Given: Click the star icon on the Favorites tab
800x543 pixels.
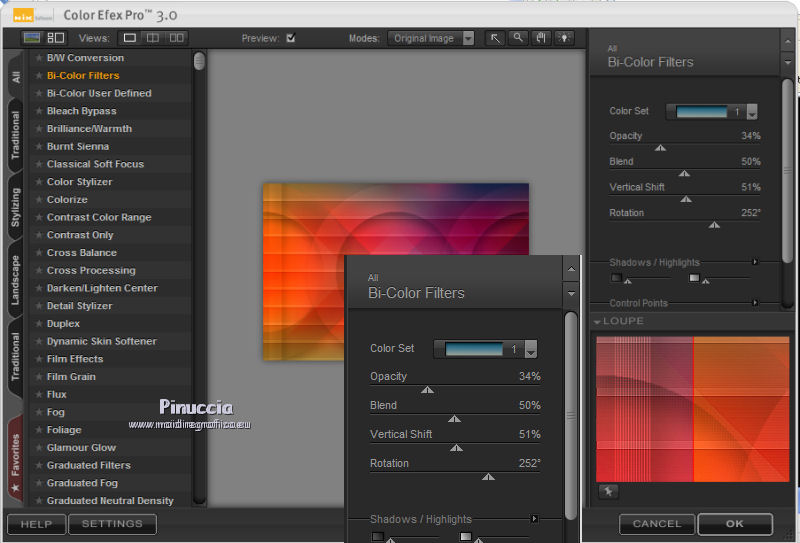Looking at the screenshot, I should [x=15, y=488].
